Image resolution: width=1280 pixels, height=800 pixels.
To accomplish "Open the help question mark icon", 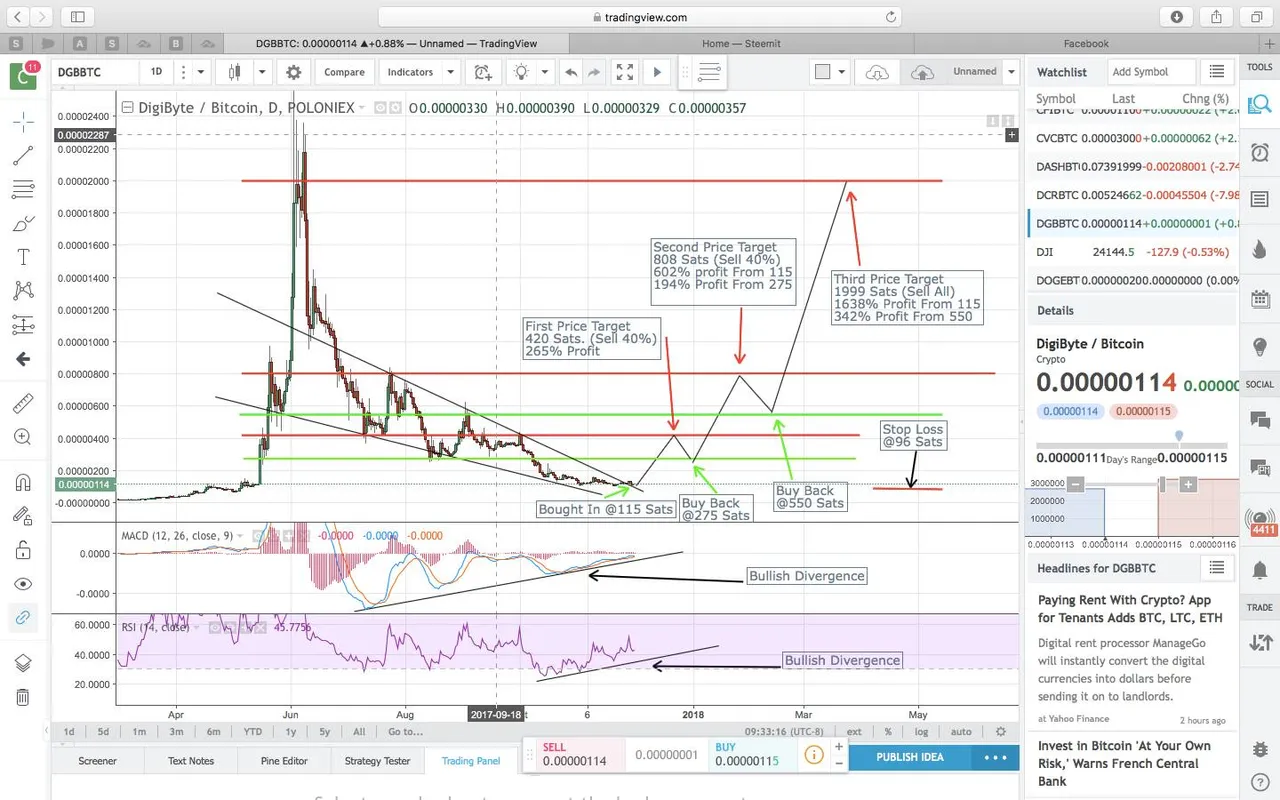I will (1260, 780).
